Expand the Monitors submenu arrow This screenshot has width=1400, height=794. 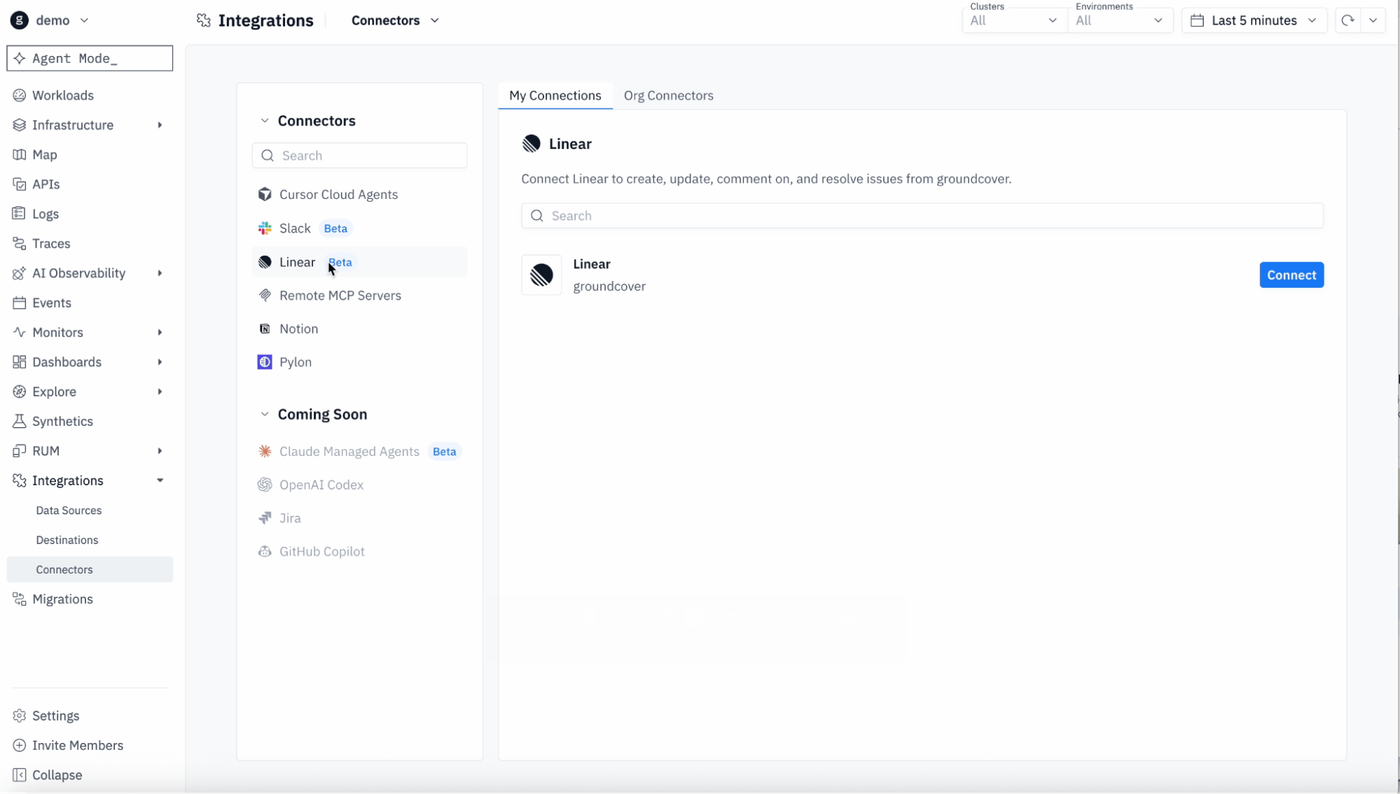coord(160,332)
